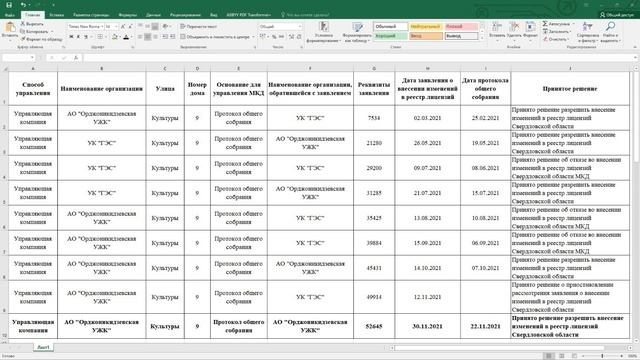Screen dimensions: 640x360
Task: Activate Формат по образцу format painter
Action: [41, 39]
